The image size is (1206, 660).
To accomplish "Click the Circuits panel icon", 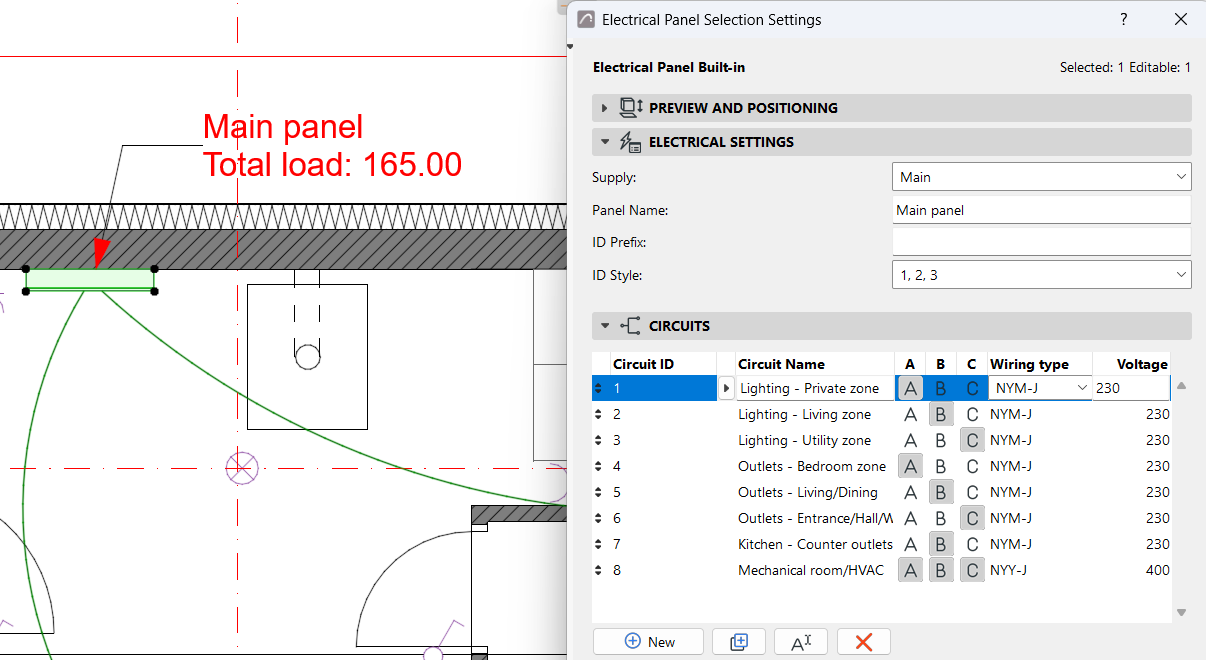I will tap(630, 326).
